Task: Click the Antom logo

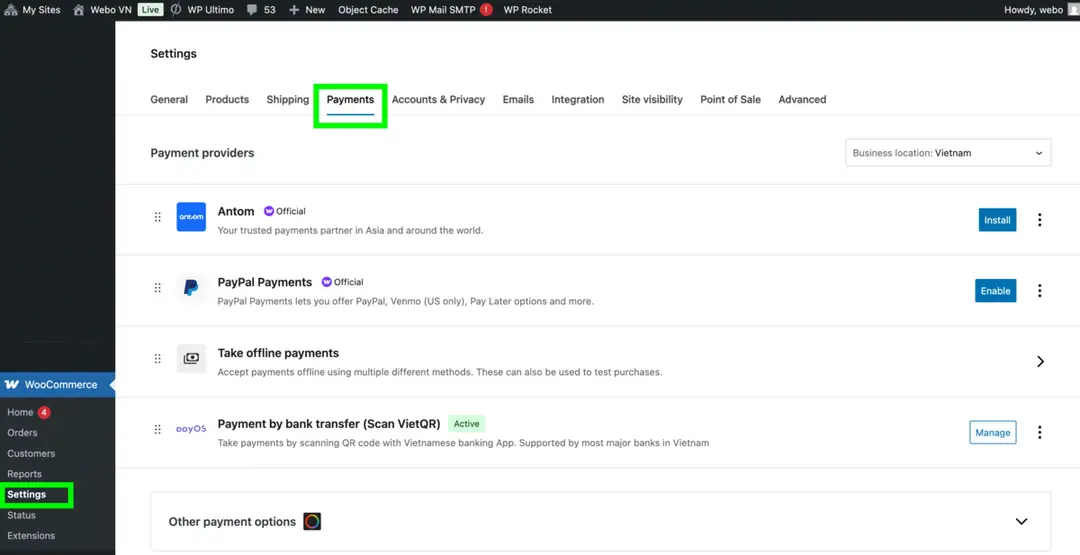Action: tap(191, 217)
